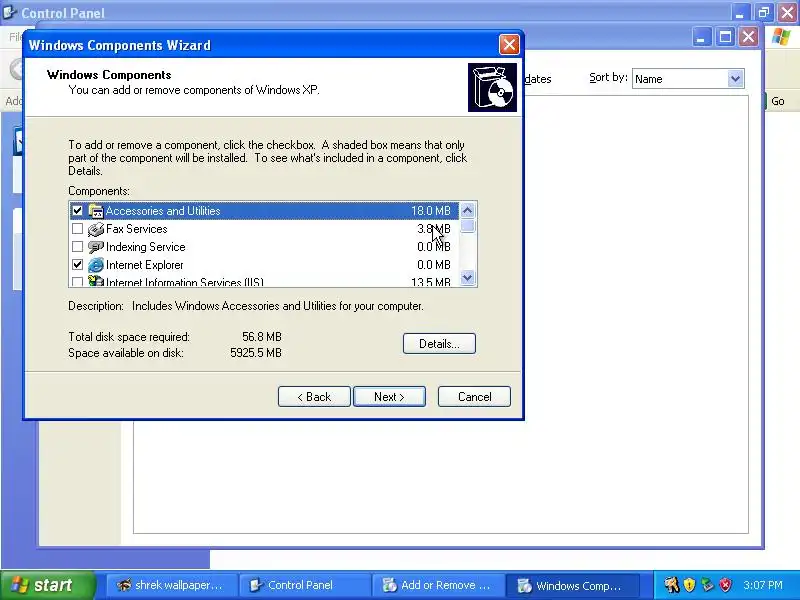
Task: Cancel the Windows Components Wizard
Action: click(474, 396)
